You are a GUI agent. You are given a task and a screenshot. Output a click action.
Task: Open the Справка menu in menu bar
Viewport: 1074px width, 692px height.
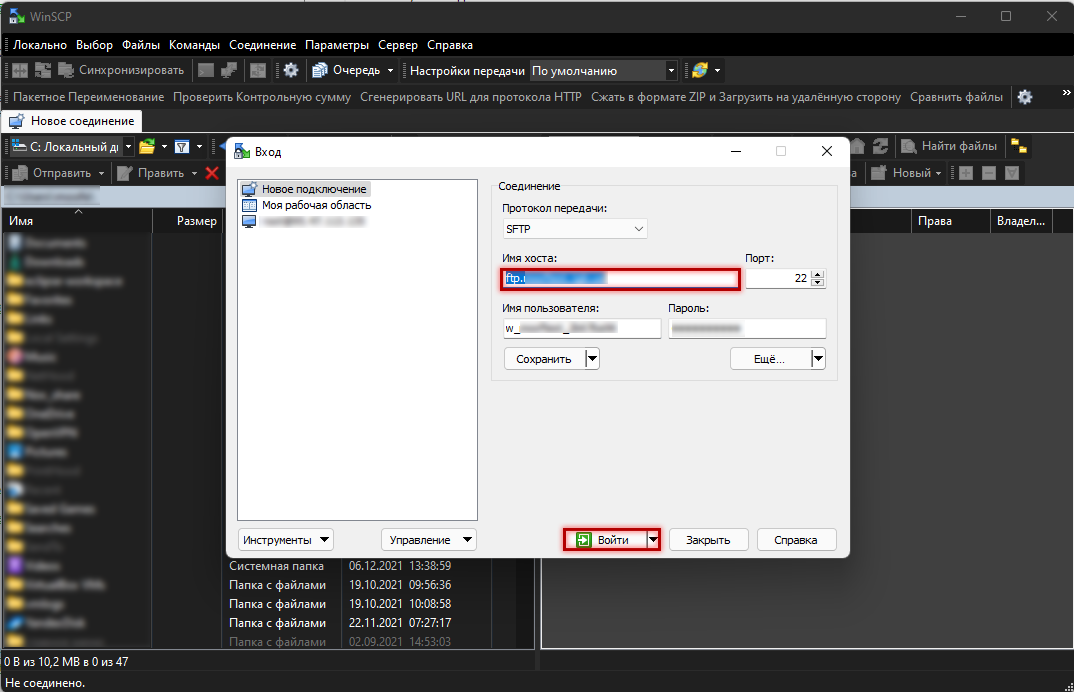pyautogui.click(x=450, y=45)
